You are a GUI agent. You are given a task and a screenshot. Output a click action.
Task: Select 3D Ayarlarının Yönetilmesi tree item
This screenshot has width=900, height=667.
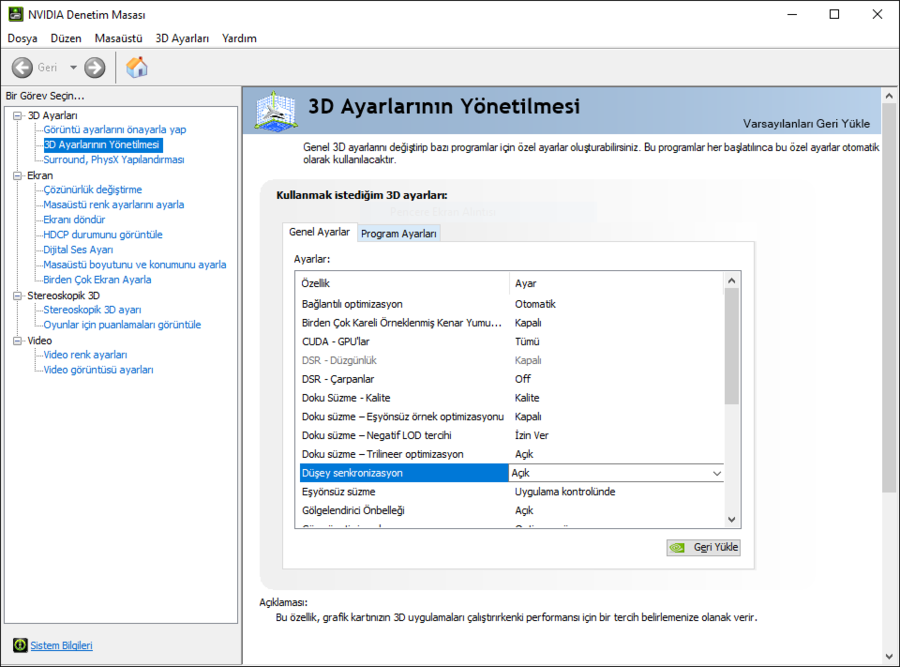pyautogui.click(x=102, y=145)
